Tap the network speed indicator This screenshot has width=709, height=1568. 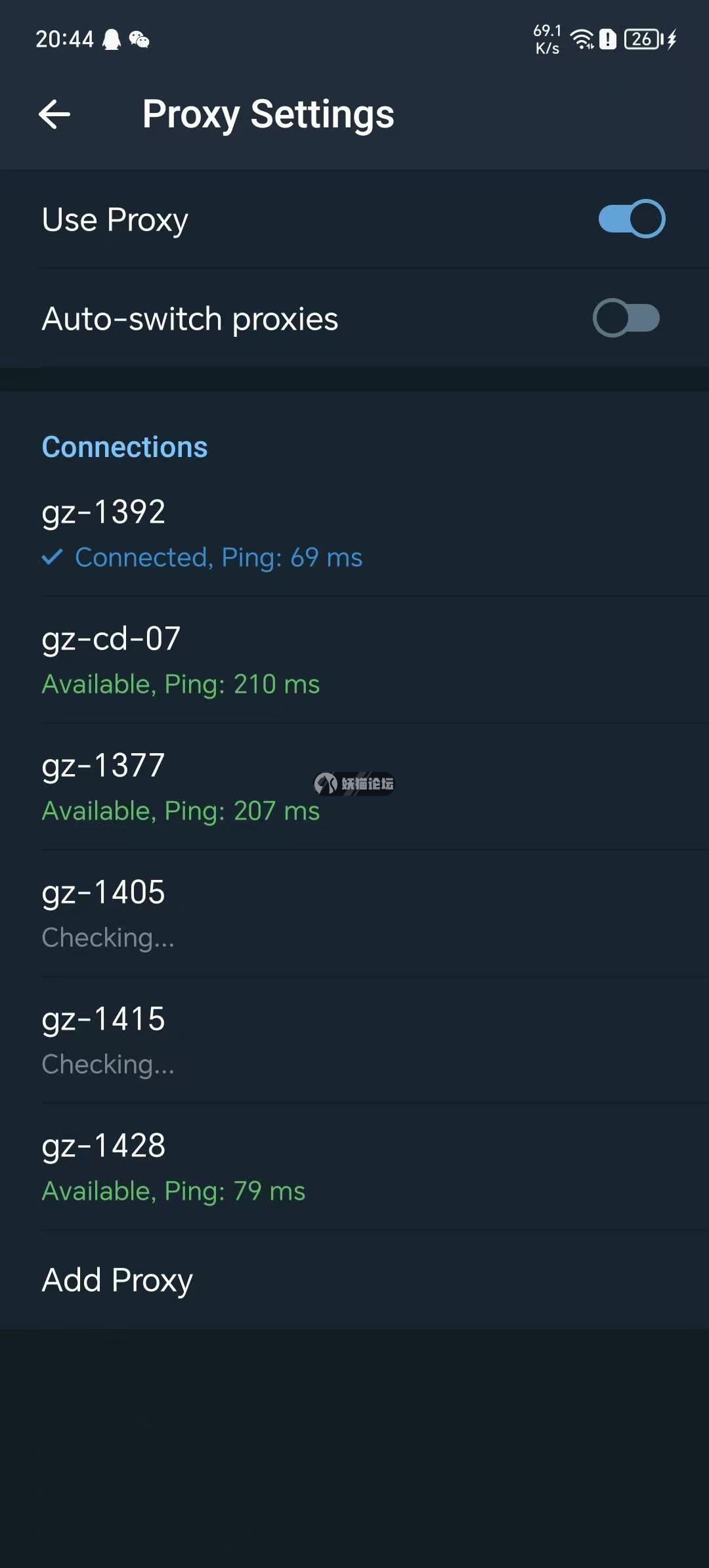(548, 39)
